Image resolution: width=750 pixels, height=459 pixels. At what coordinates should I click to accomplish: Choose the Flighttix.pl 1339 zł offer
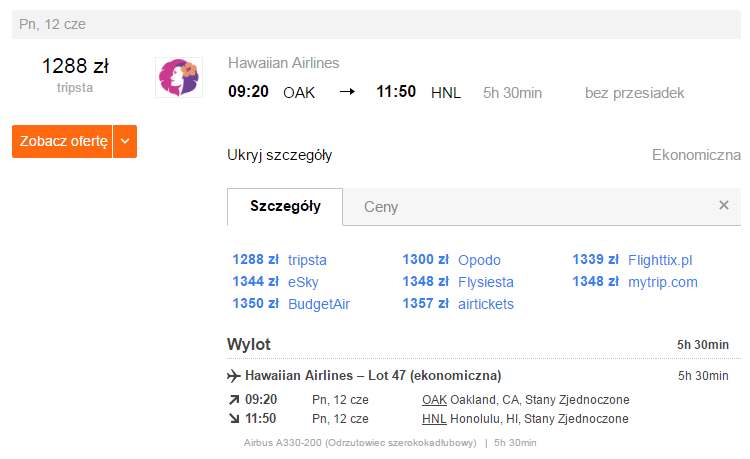point(632,260)
